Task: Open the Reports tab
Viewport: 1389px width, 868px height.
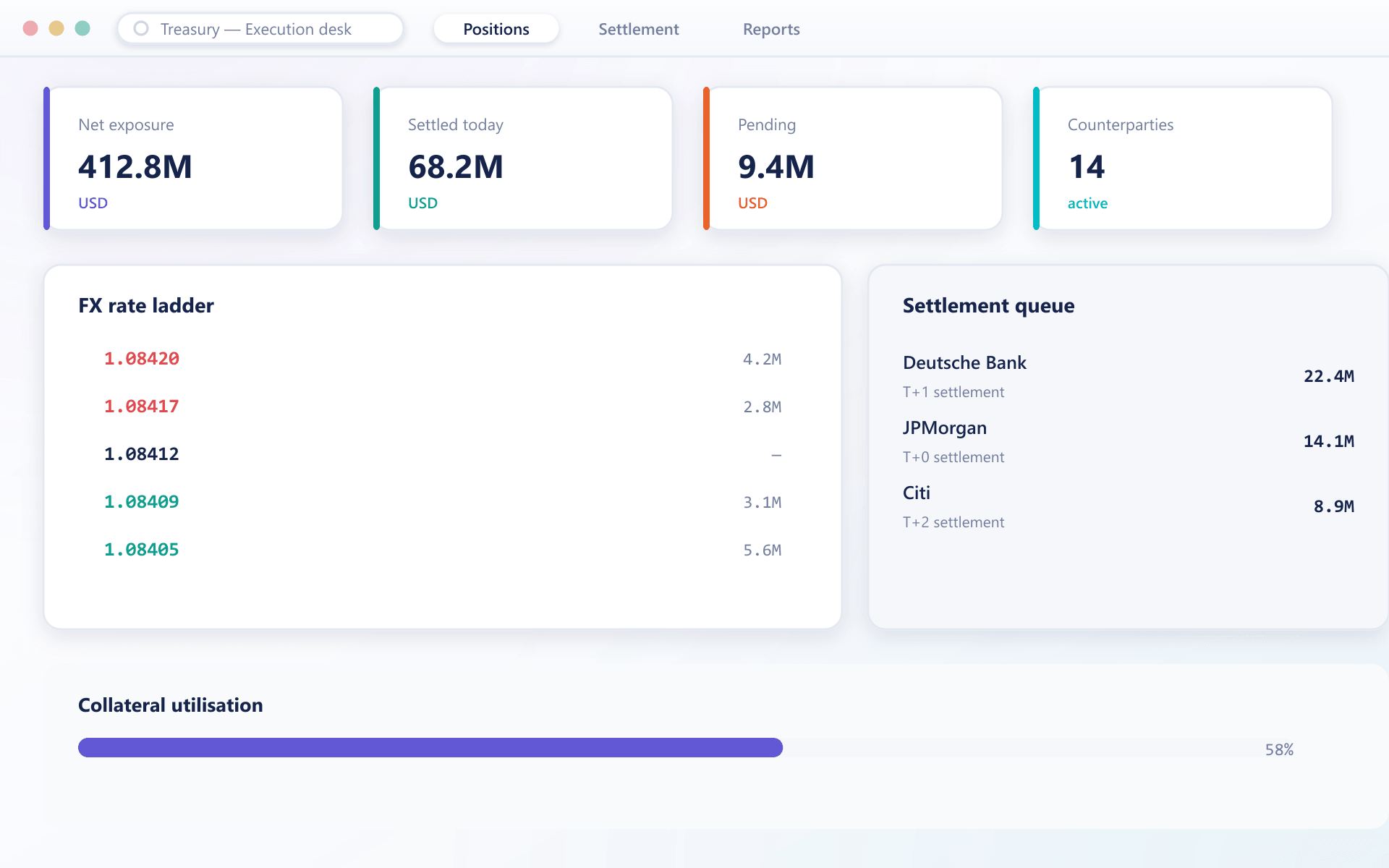Action: pos(771,29)
